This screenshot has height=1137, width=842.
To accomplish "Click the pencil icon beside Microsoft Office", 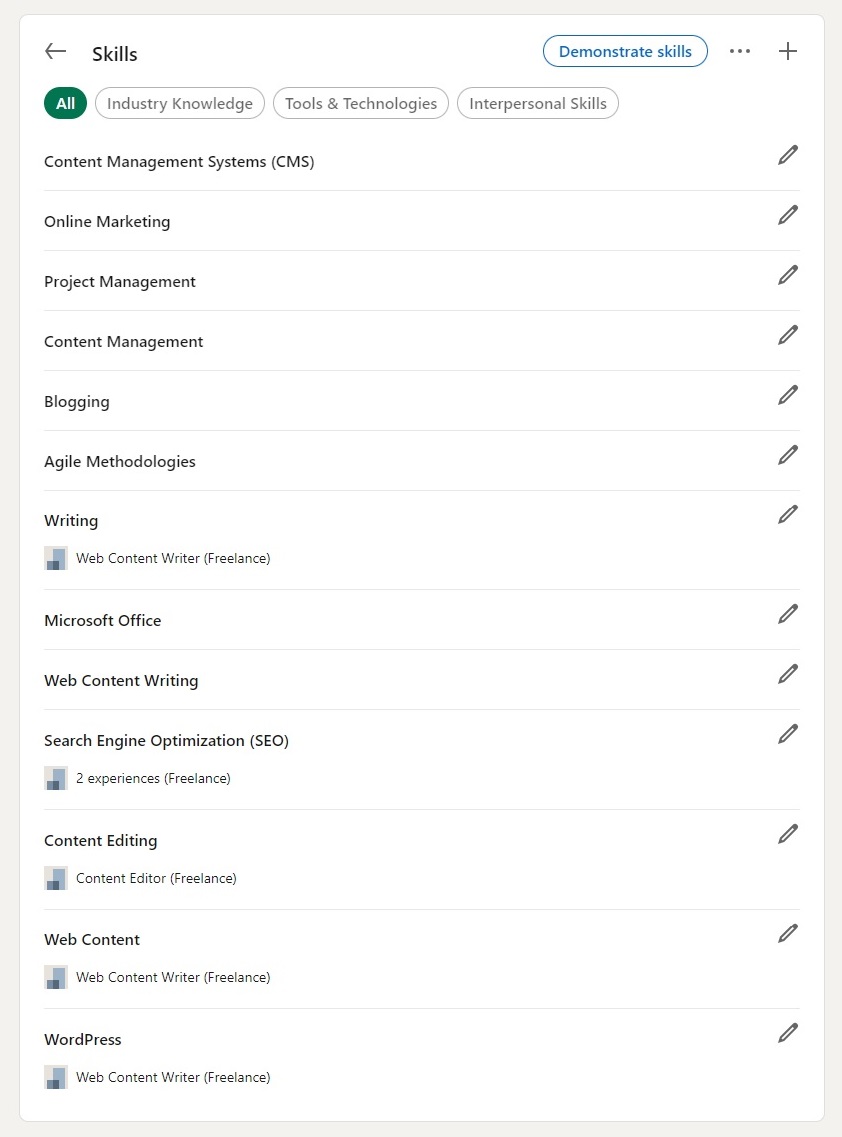I will (x=788, y=614).
